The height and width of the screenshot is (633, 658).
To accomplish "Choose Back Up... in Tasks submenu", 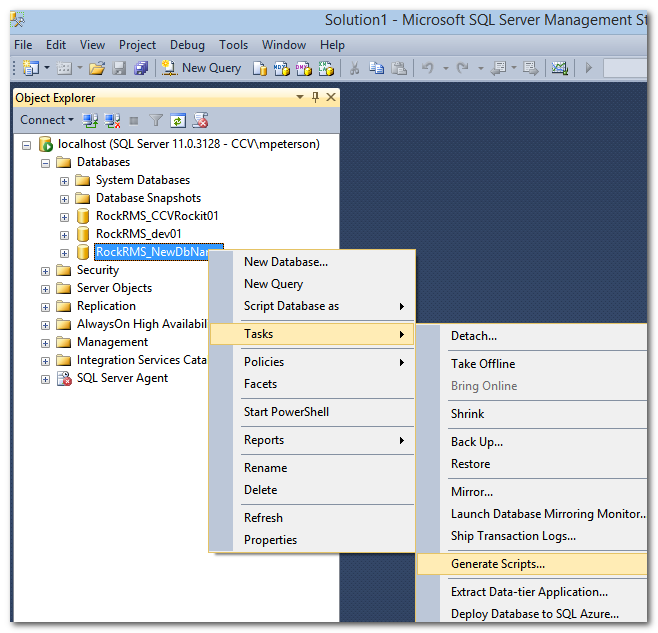I will pyautogui.click(x=476, y=442).
